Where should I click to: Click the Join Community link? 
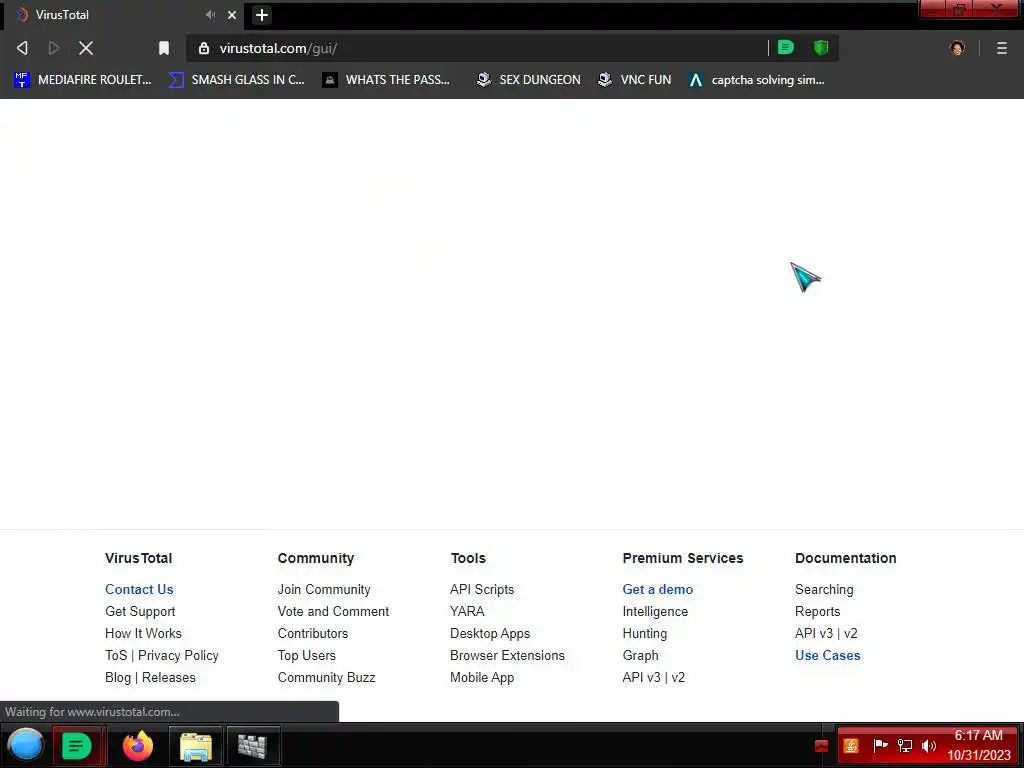324,589
